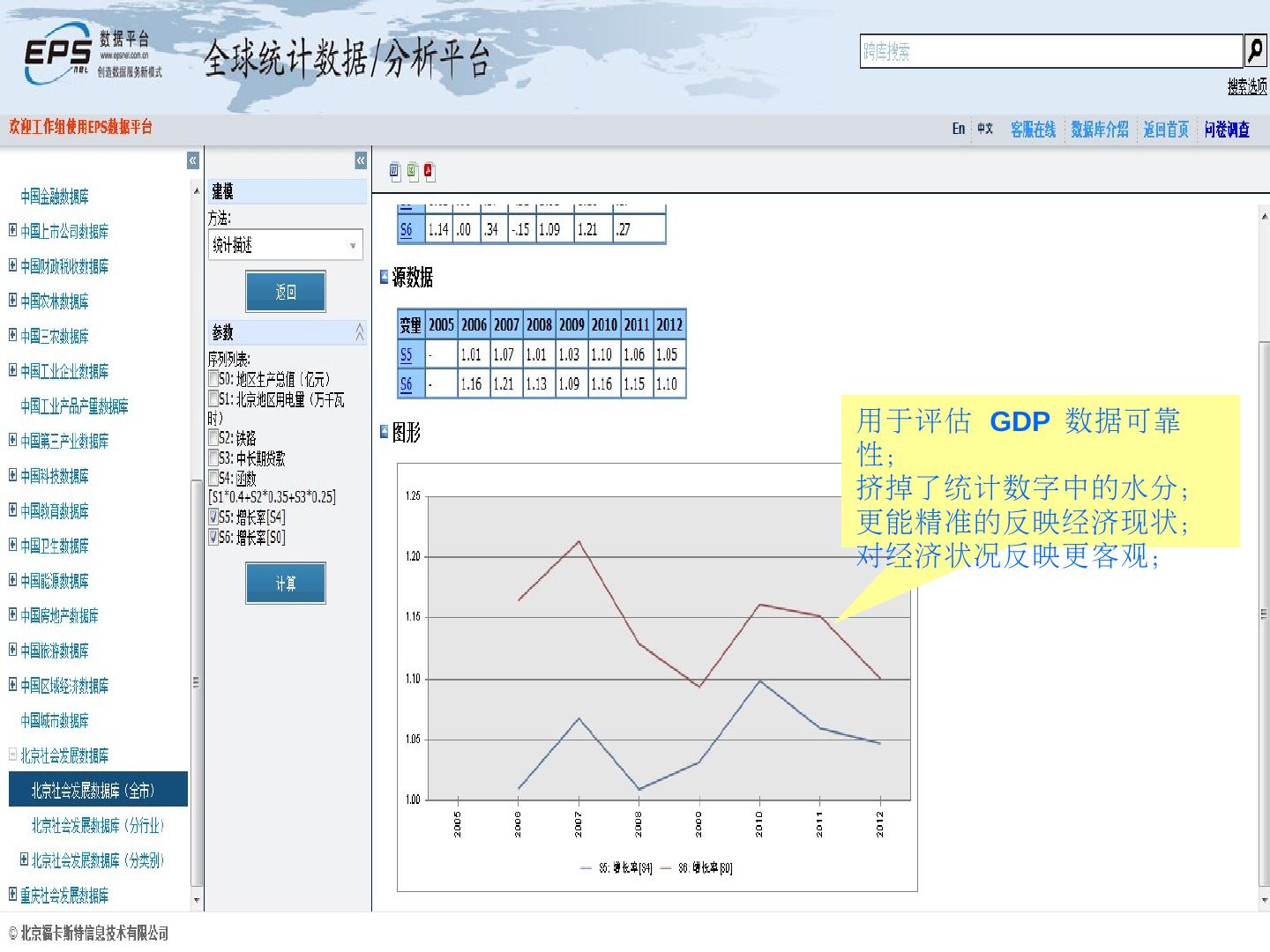
Task: Toggle S0 地区生产总值 checkbox
Action: pyautogui.click(x=213, y=379)
